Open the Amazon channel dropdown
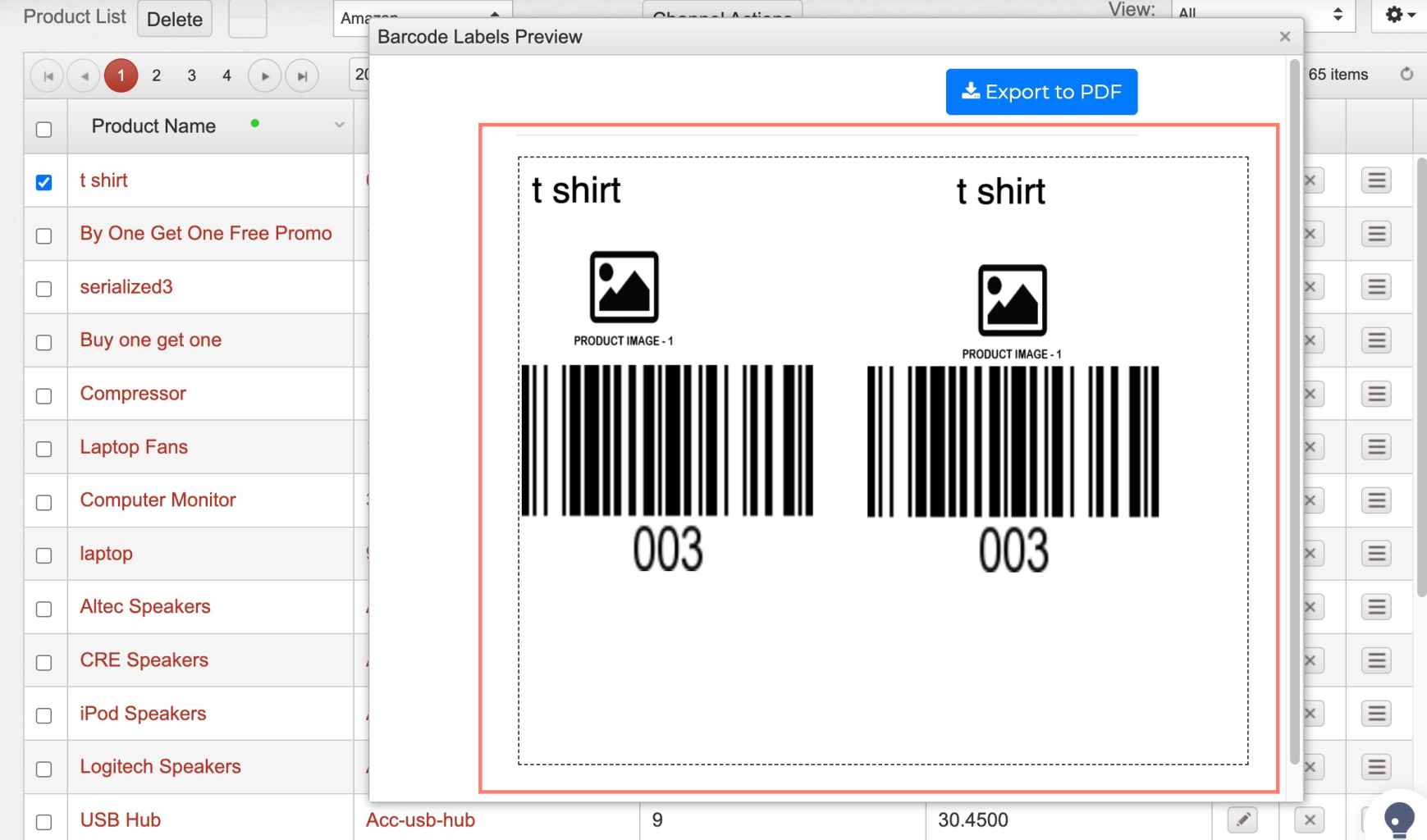The image size is (1427, 840). (422, 17)
